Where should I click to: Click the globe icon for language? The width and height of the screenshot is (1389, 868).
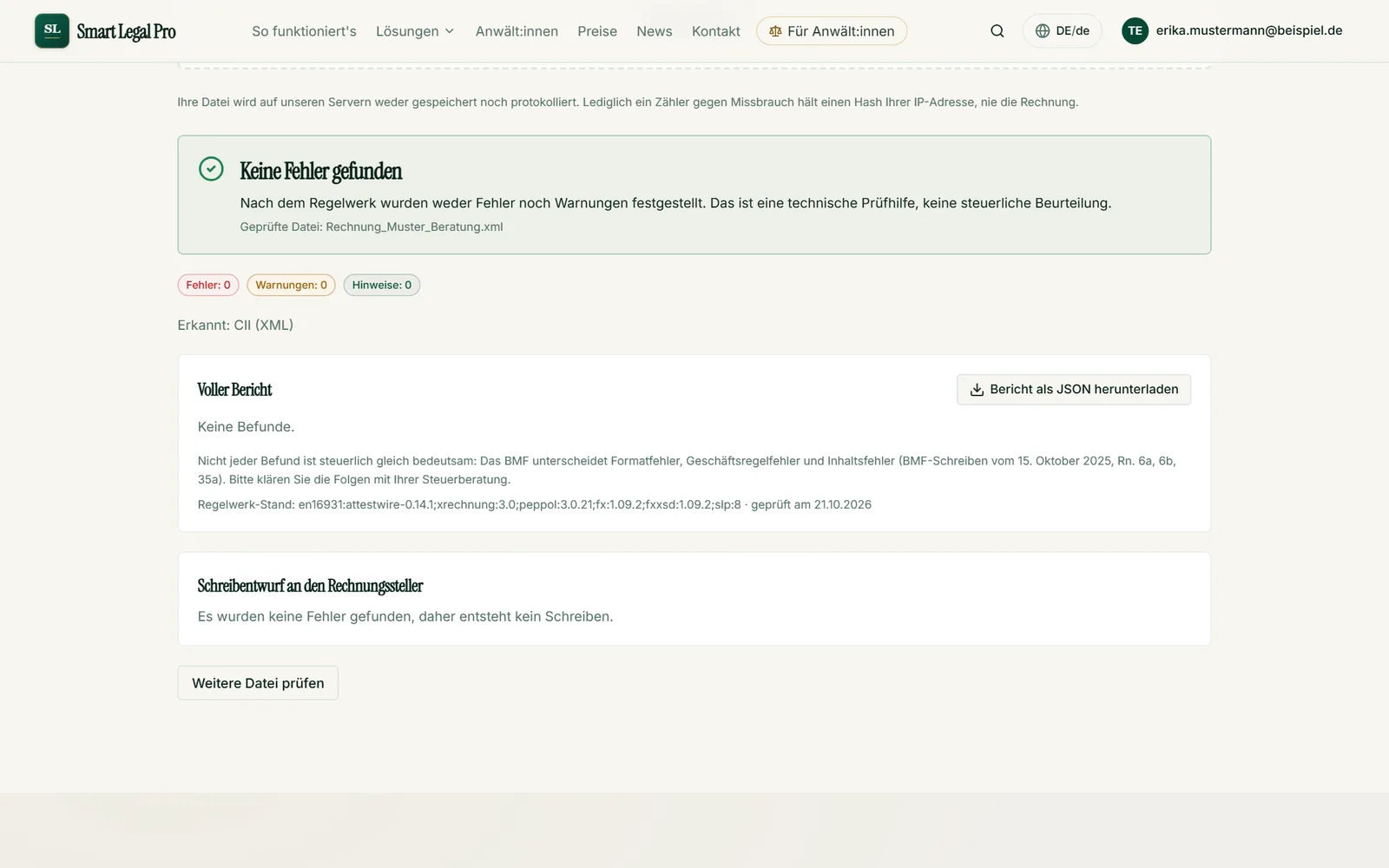tap(1043, 31)
